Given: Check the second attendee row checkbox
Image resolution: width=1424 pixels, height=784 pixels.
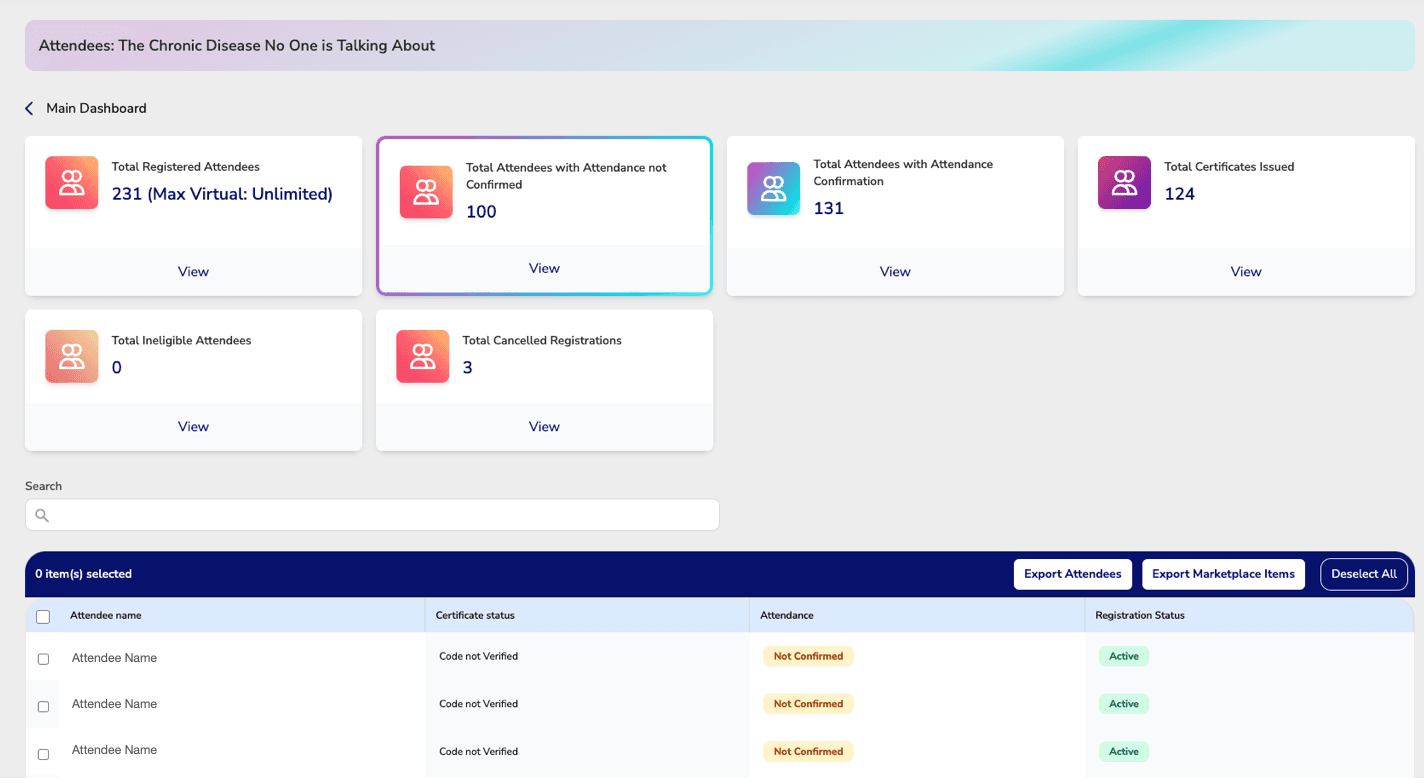Looking at the screenshot, I should tap(43, 706).
